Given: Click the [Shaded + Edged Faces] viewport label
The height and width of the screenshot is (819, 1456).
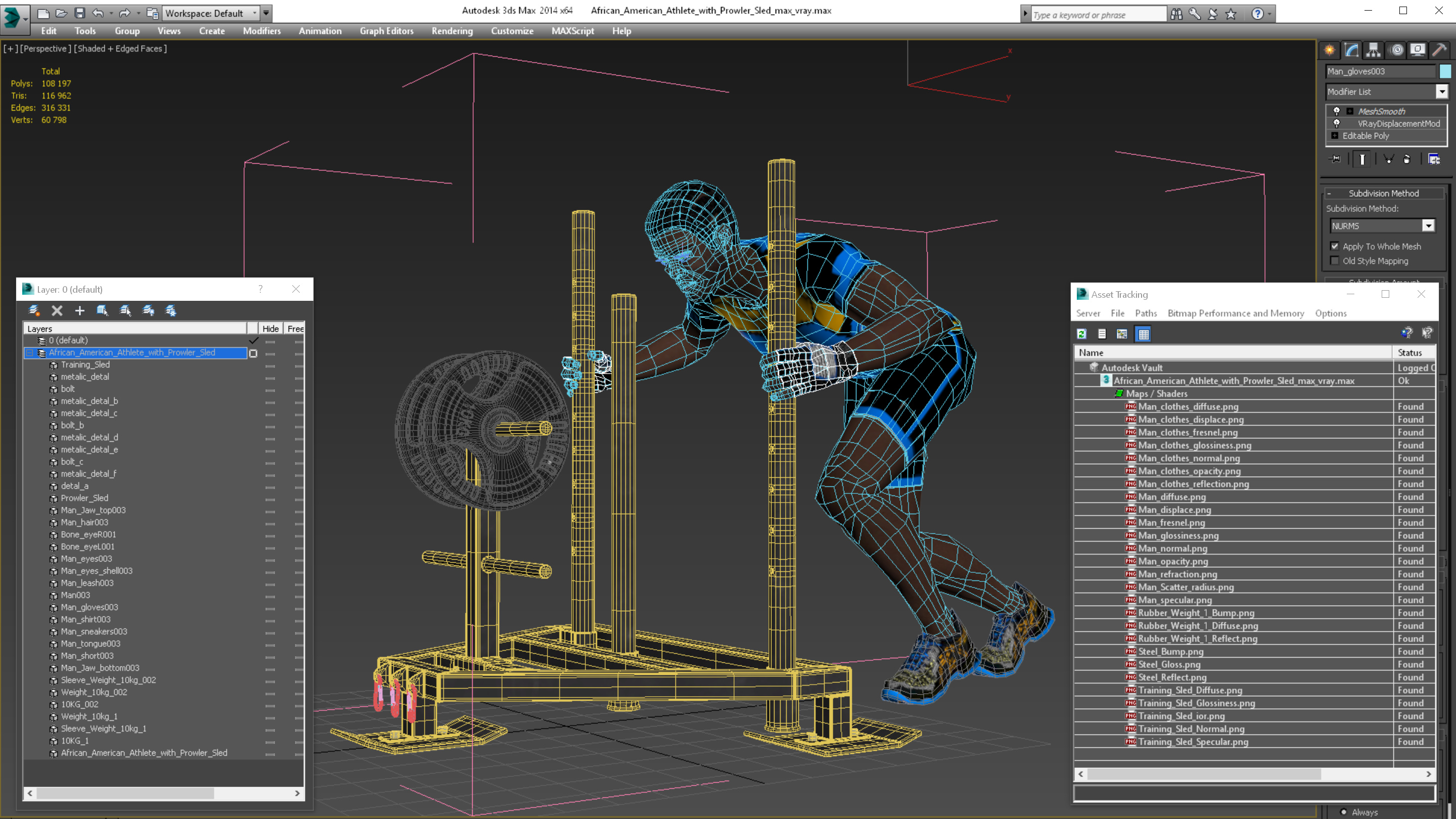Looking at the screenshot, I should (x=120, y=49).
